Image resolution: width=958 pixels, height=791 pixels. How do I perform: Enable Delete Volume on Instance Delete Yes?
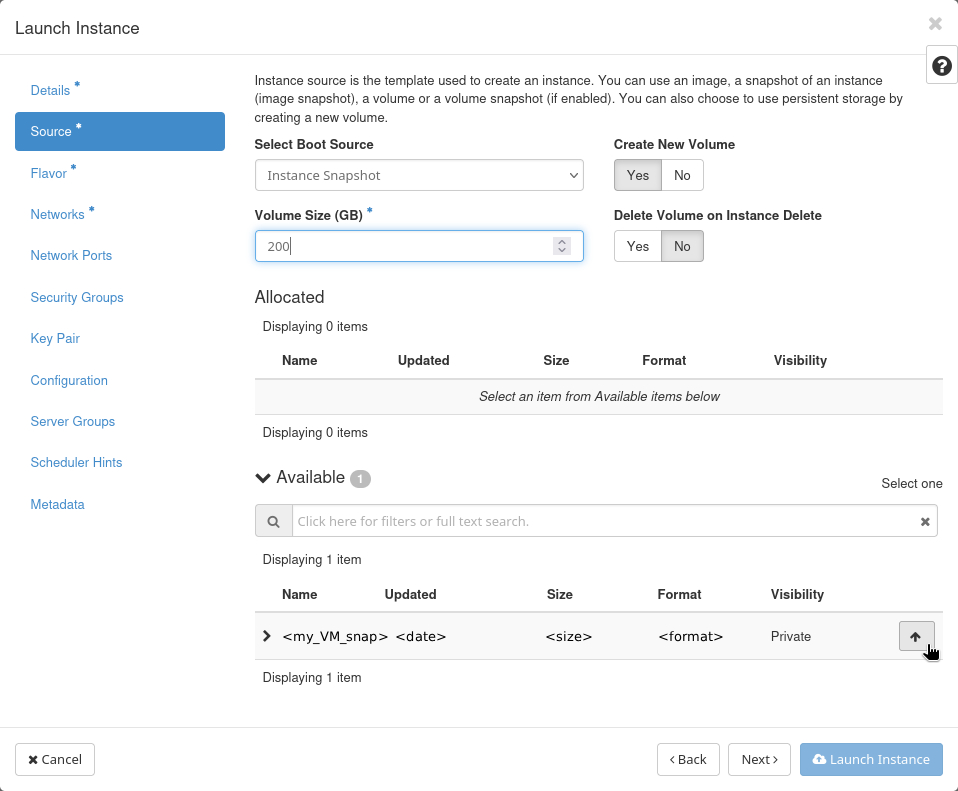click(x=637, y=246)
